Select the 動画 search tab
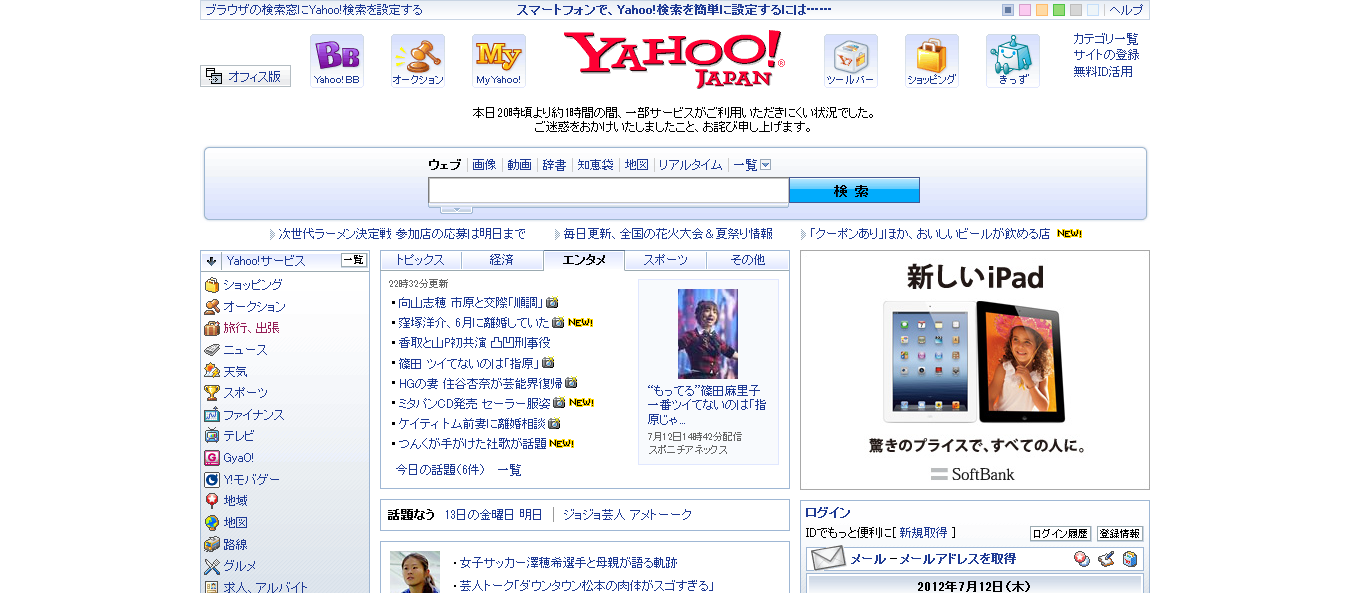 pos(519,165)
